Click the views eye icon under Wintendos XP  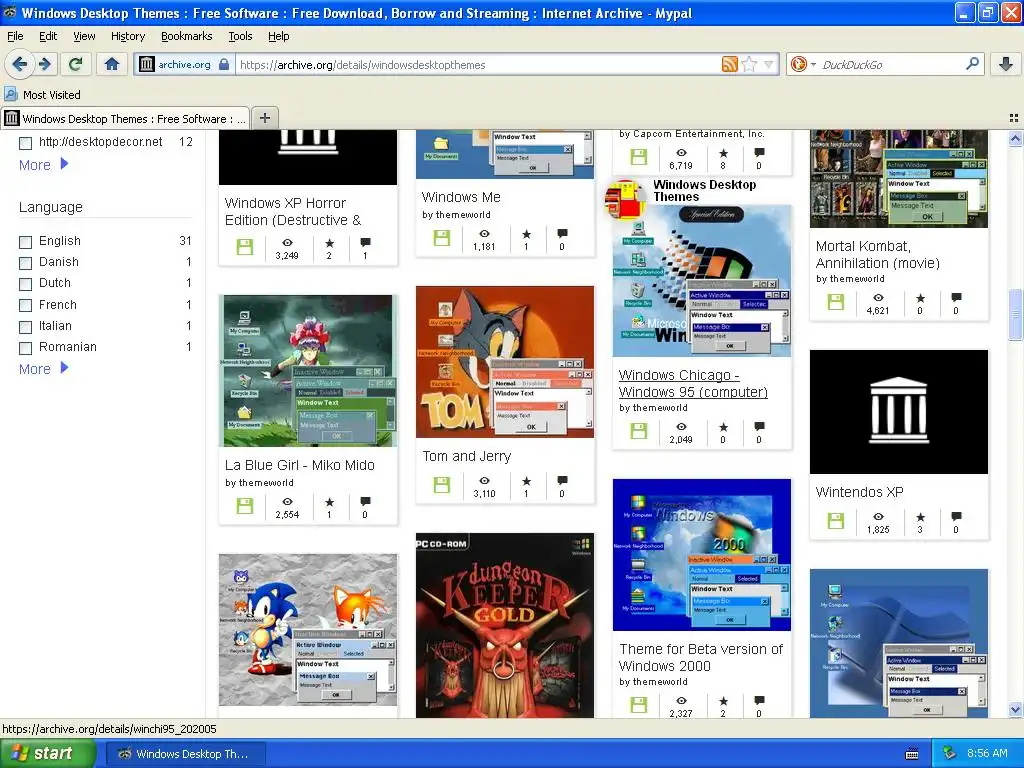click(878, 516)
